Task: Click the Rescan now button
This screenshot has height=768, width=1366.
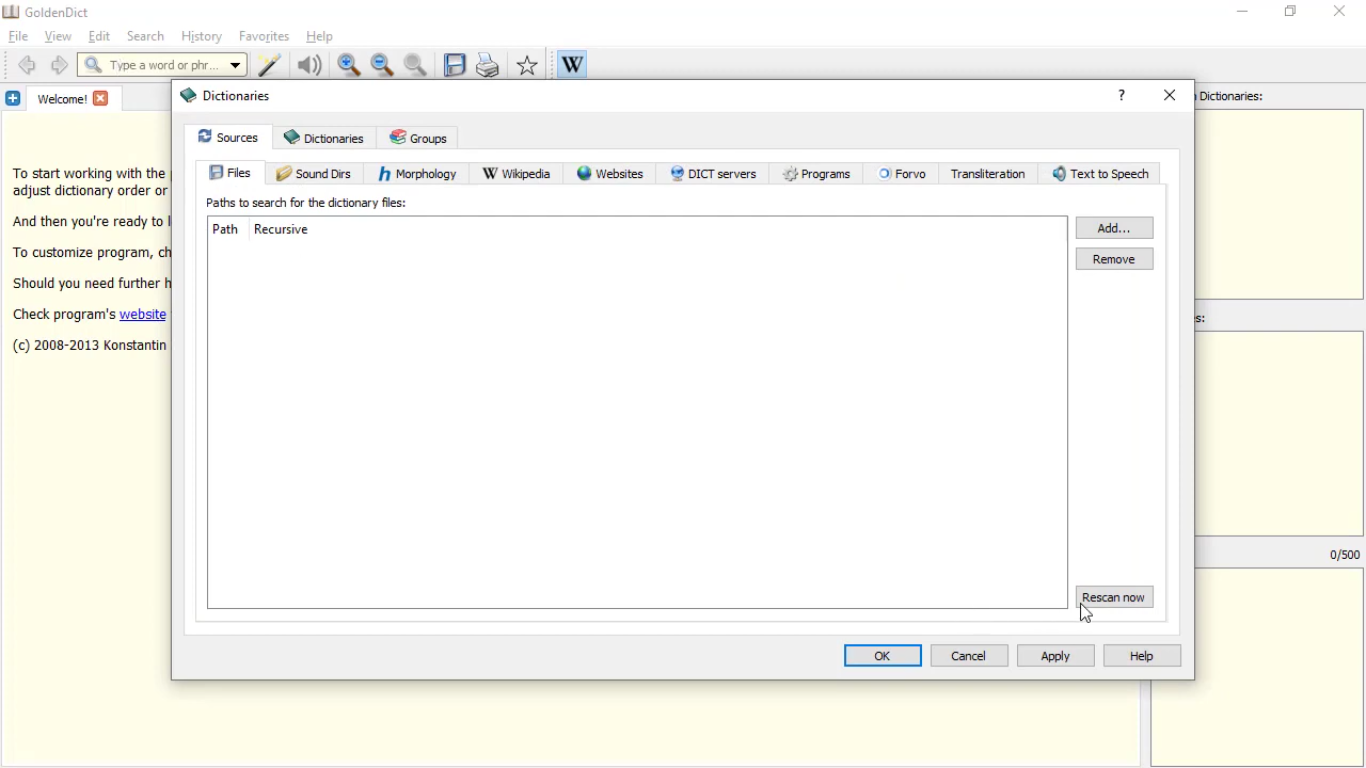Action: tap(1114, 597)
